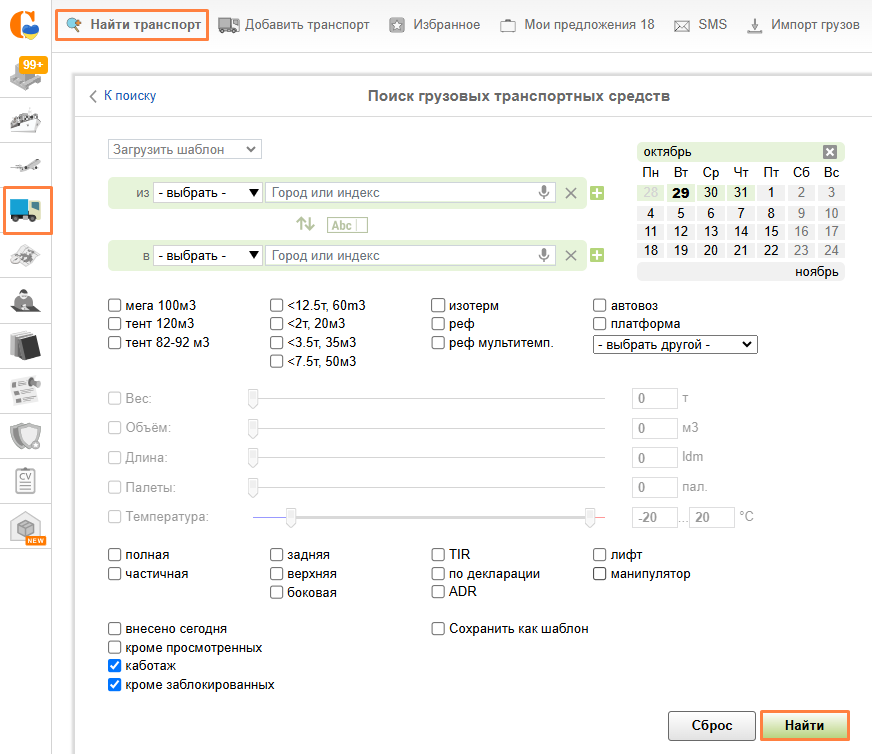The width and height of the screenshot is (872, 754).
Task: Click the left temperature slider handle
Action: point(291,517)
